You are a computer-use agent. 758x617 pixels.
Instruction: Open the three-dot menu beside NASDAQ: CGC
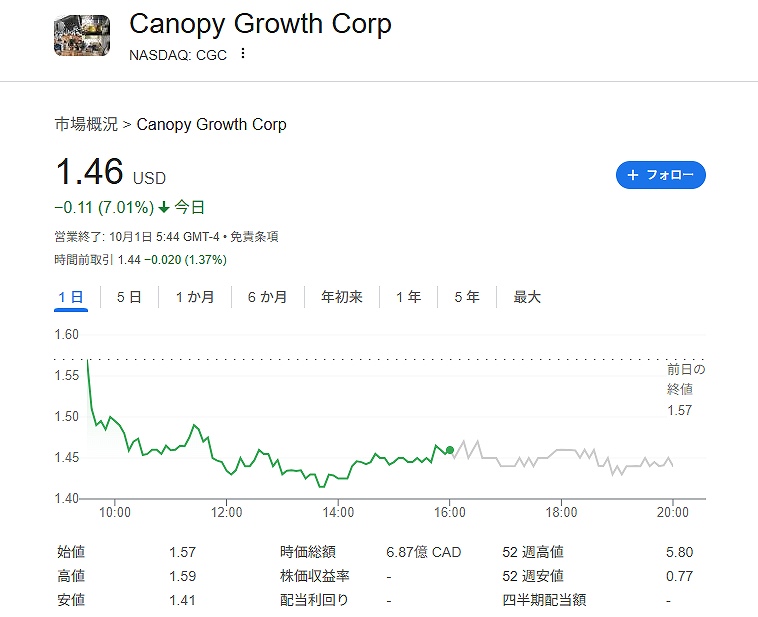tap(242, 53)
